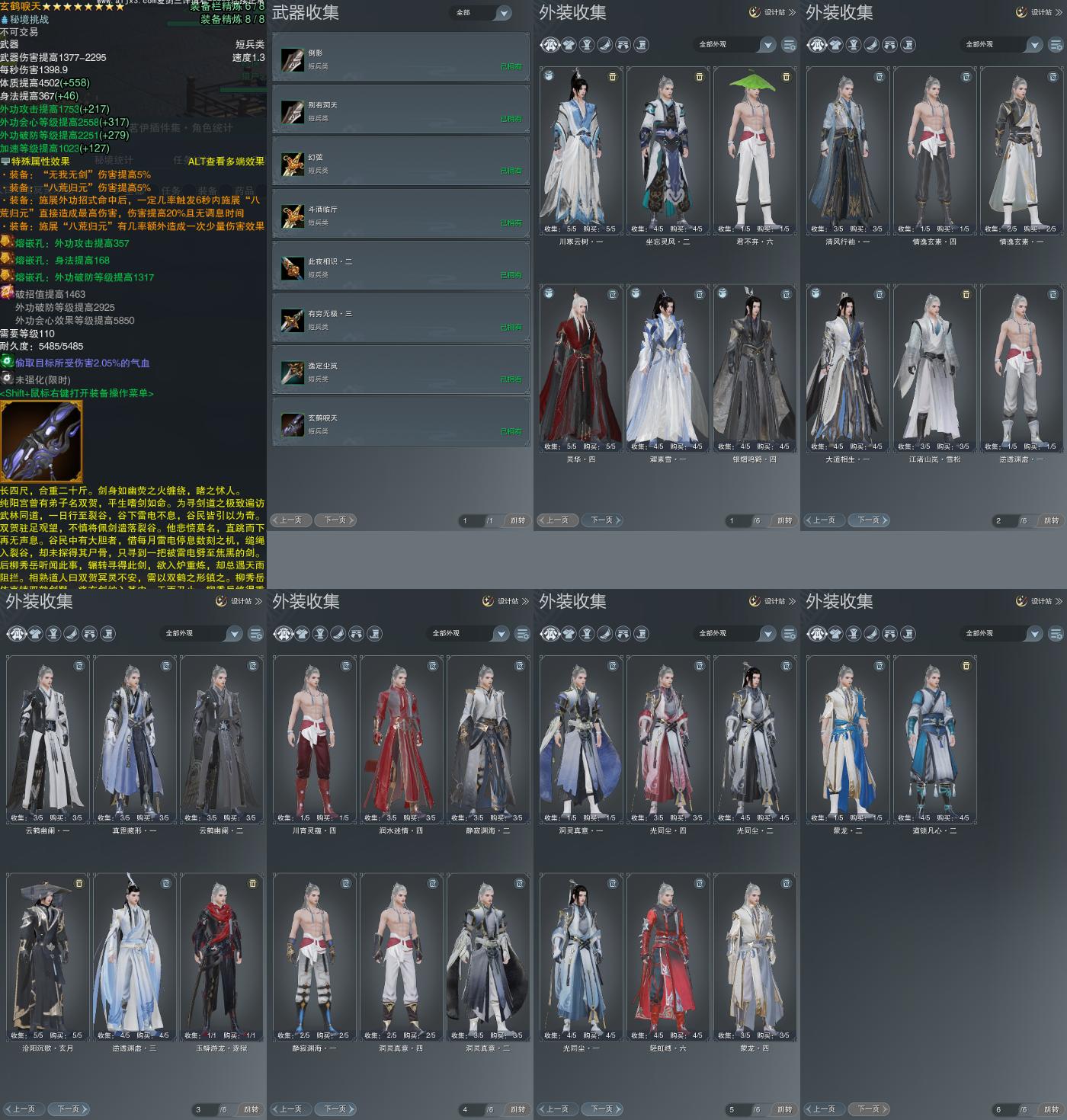This screenshot has width=1067, height=1120.
Task: Click top-right icon on 清风行袖·一 card
Action: click(880, 77)
